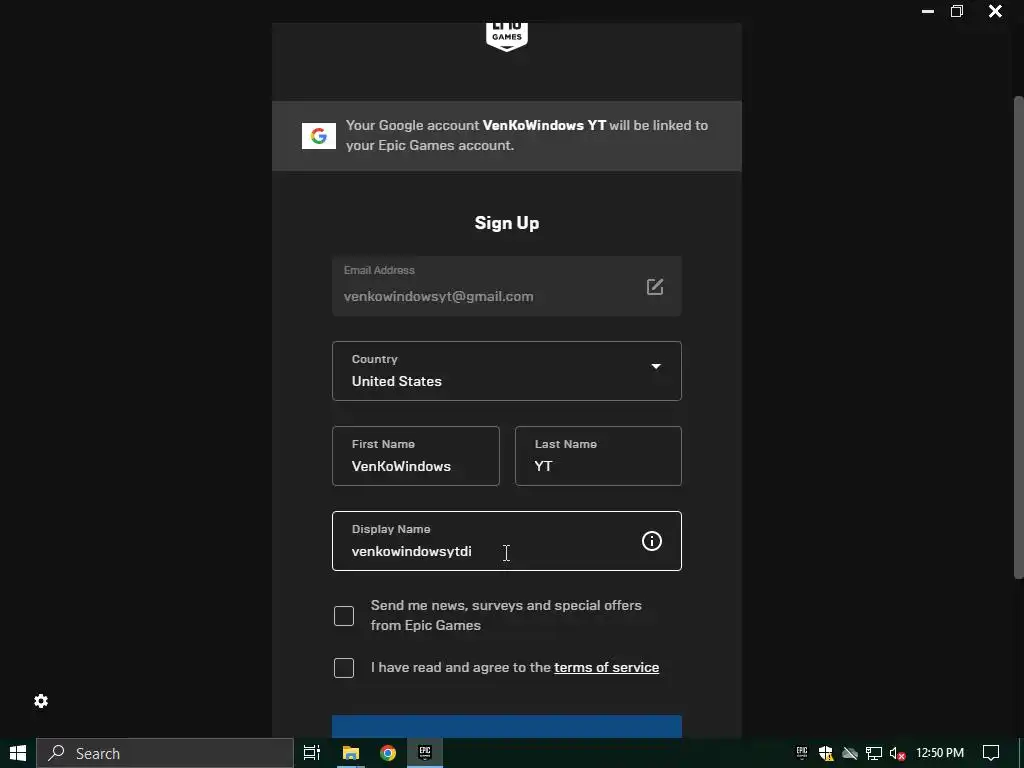The height and width of the screenshot is (768, 1024).
Task: Open Windows Start menu
Action: [18, 753]
